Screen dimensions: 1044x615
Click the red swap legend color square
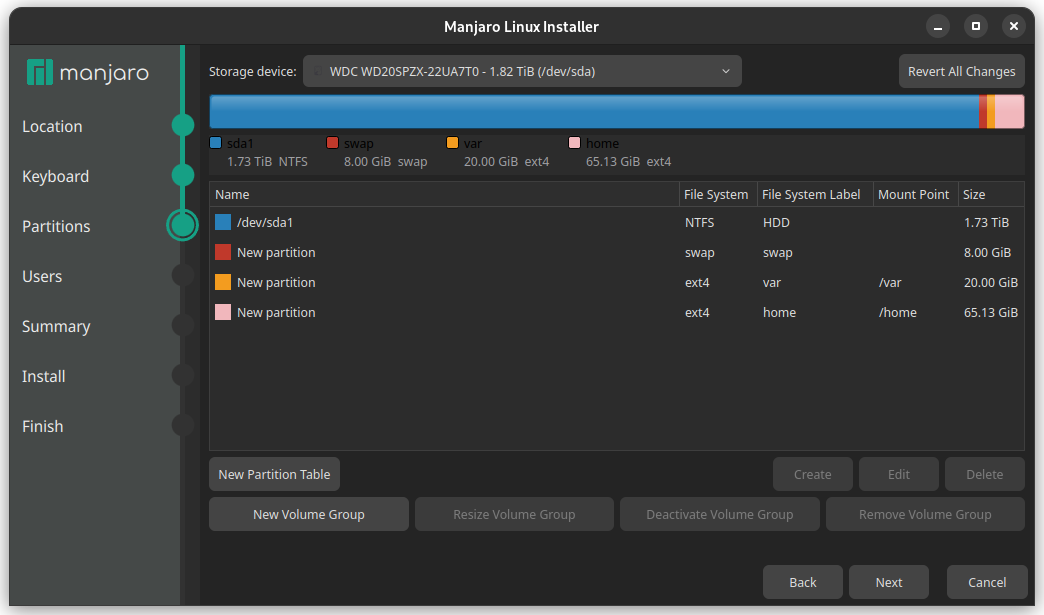point(332,142)
